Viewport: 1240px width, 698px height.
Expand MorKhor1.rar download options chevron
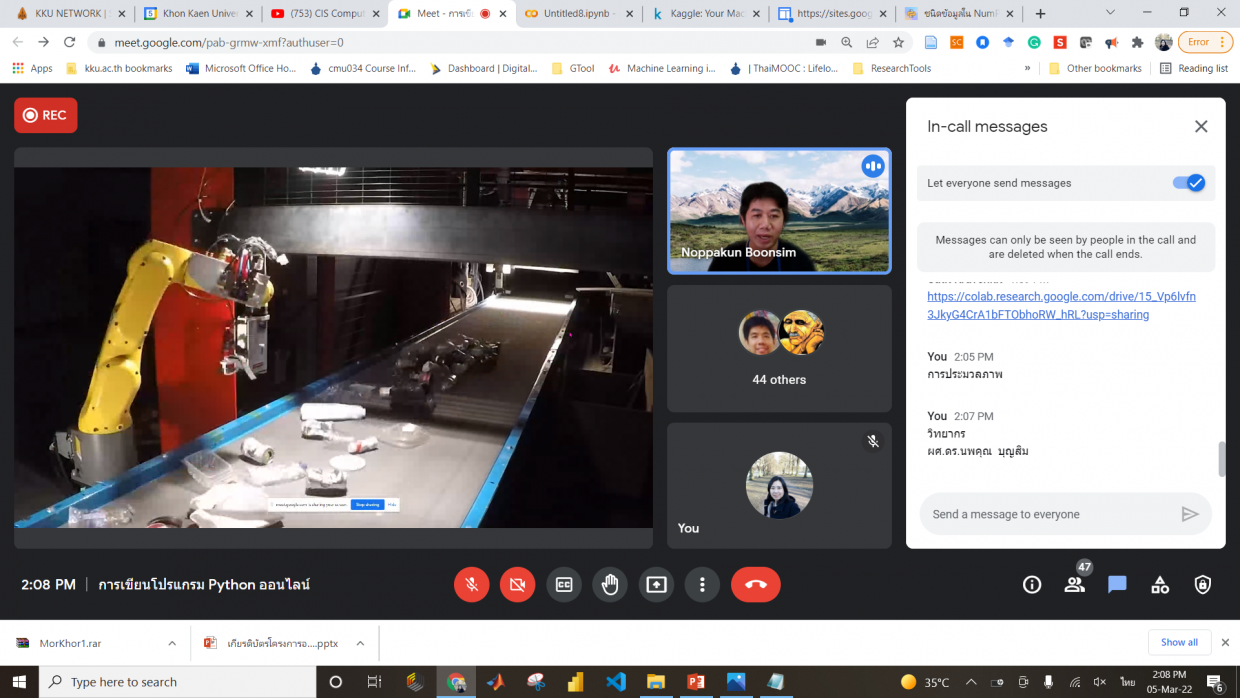click(x=172, y=643)
